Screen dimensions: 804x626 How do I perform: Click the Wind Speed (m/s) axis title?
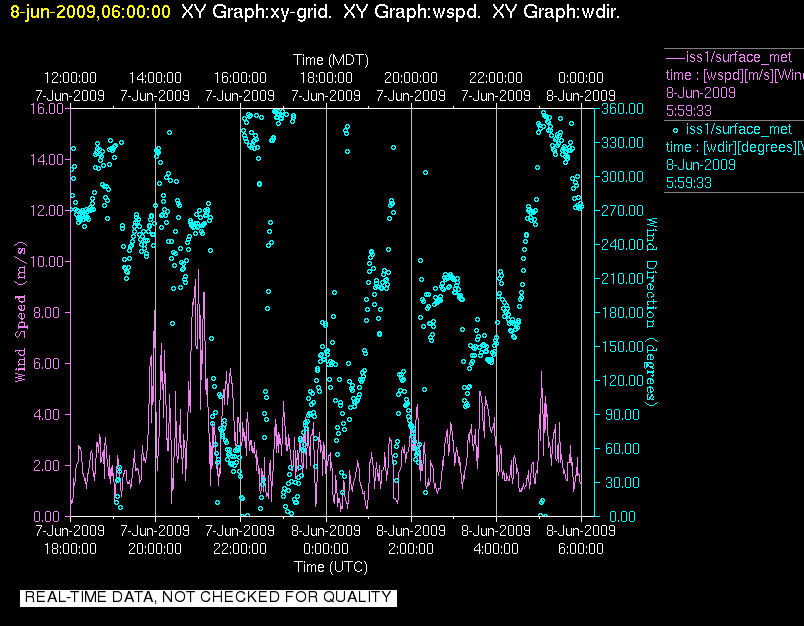[20, 312]
